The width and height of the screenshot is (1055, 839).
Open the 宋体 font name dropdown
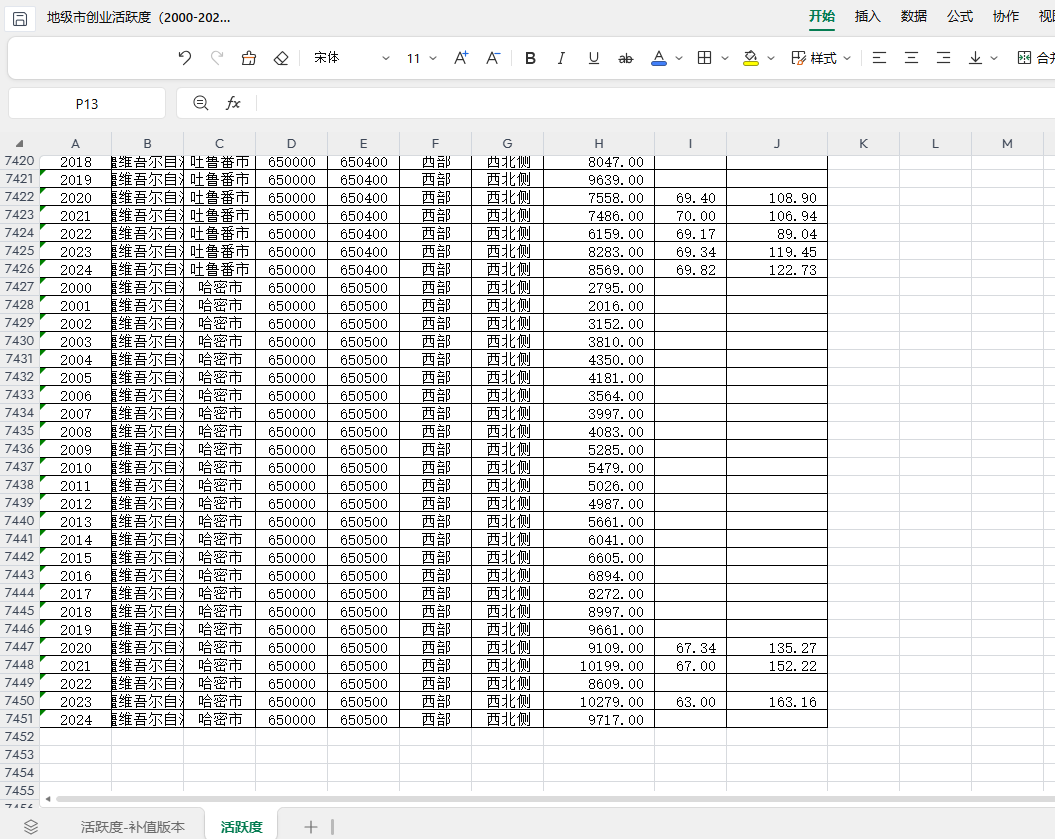click(351, 58)
